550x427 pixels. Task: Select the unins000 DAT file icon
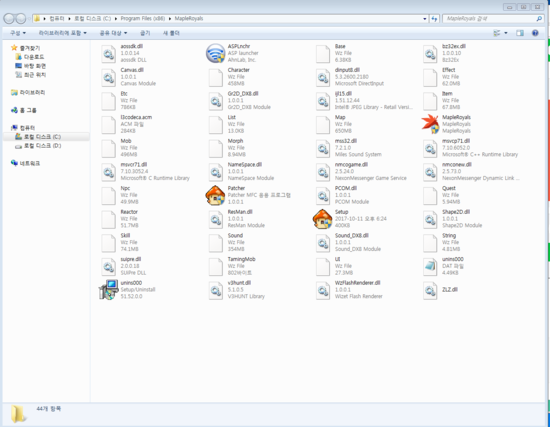[x=430, y=266]
